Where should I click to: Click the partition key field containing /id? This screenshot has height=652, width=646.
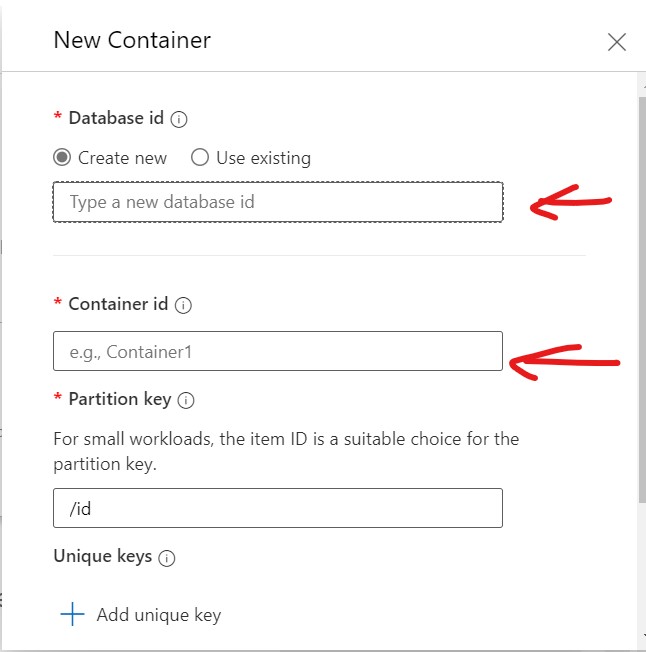point(277,508)
